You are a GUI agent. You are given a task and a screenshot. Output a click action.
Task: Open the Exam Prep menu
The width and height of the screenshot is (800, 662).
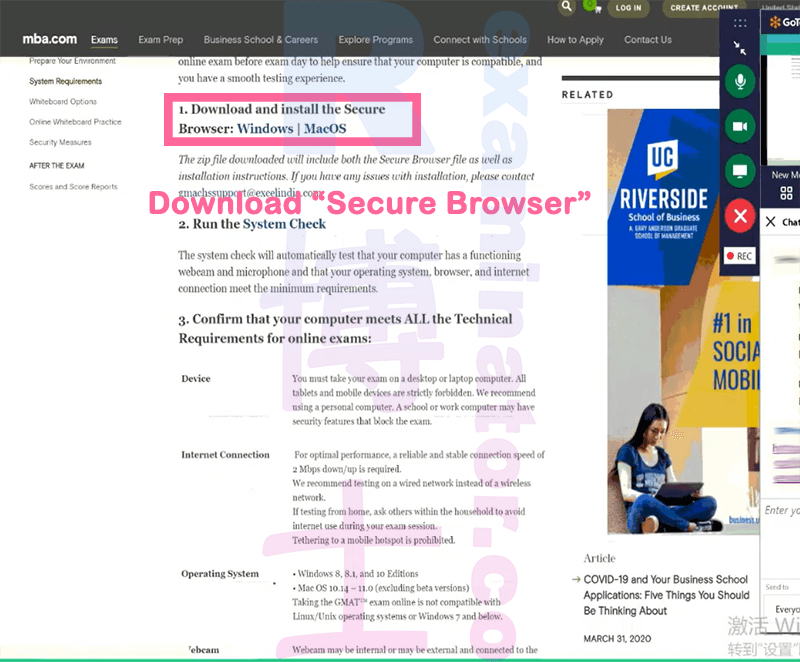[161, 40]
